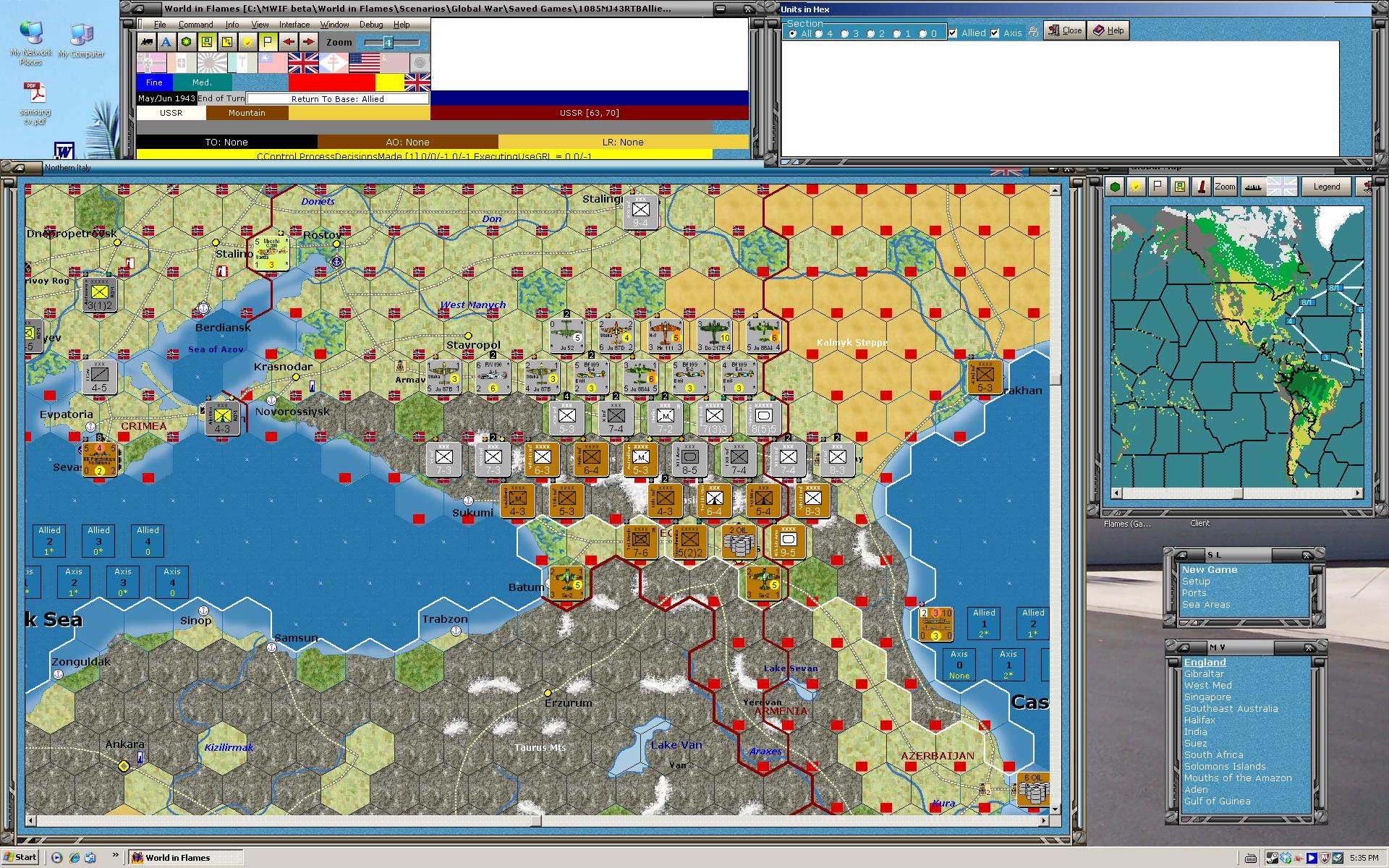Click the sun icon in Global Map toolbar

[1137, 187]
